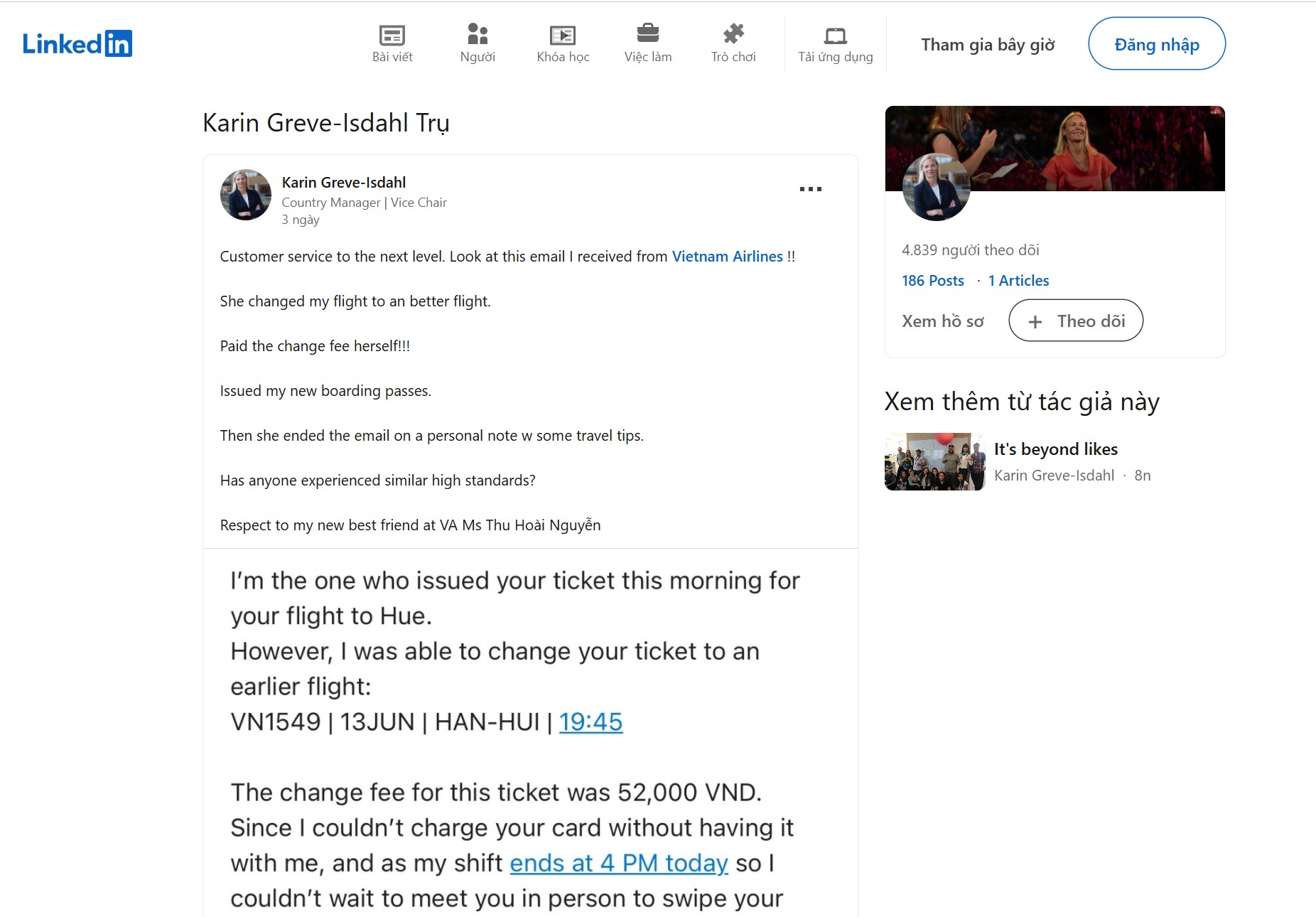The height and width of the screenshot is (917, 1316).
Task: Open the Xem hồ sơ profile link
Action: (943, 321)
